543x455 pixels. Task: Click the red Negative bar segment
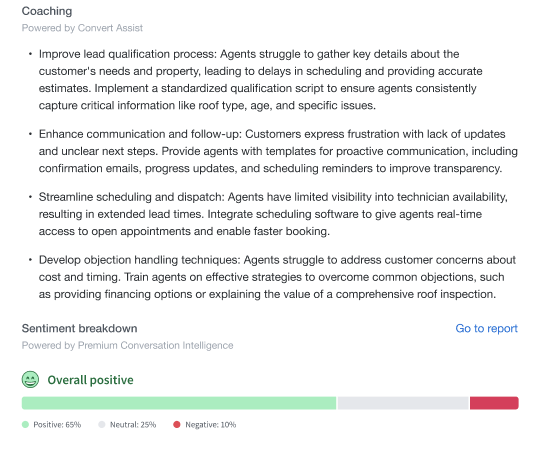pyautogui.click(x=494, y=403)
